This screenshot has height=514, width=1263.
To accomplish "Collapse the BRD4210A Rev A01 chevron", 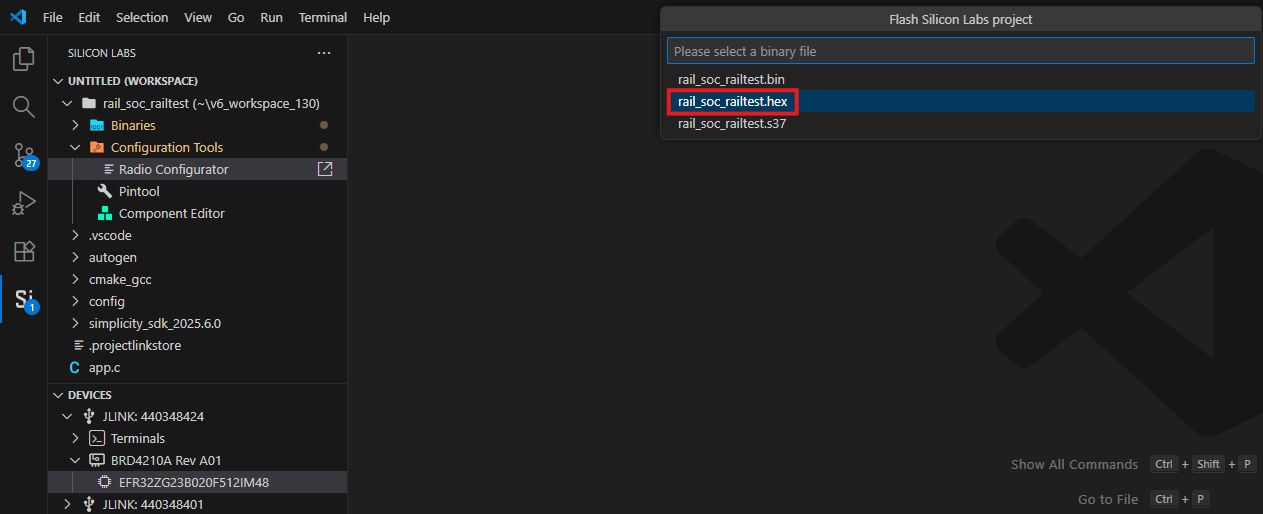I will (75, 460).
